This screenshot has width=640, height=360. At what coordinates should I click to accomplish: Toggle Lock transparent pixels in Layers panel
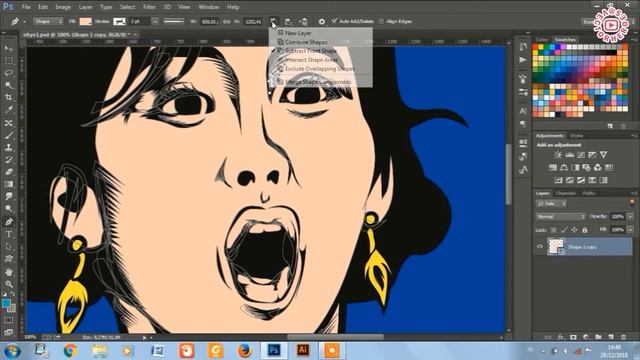(553, 230)
